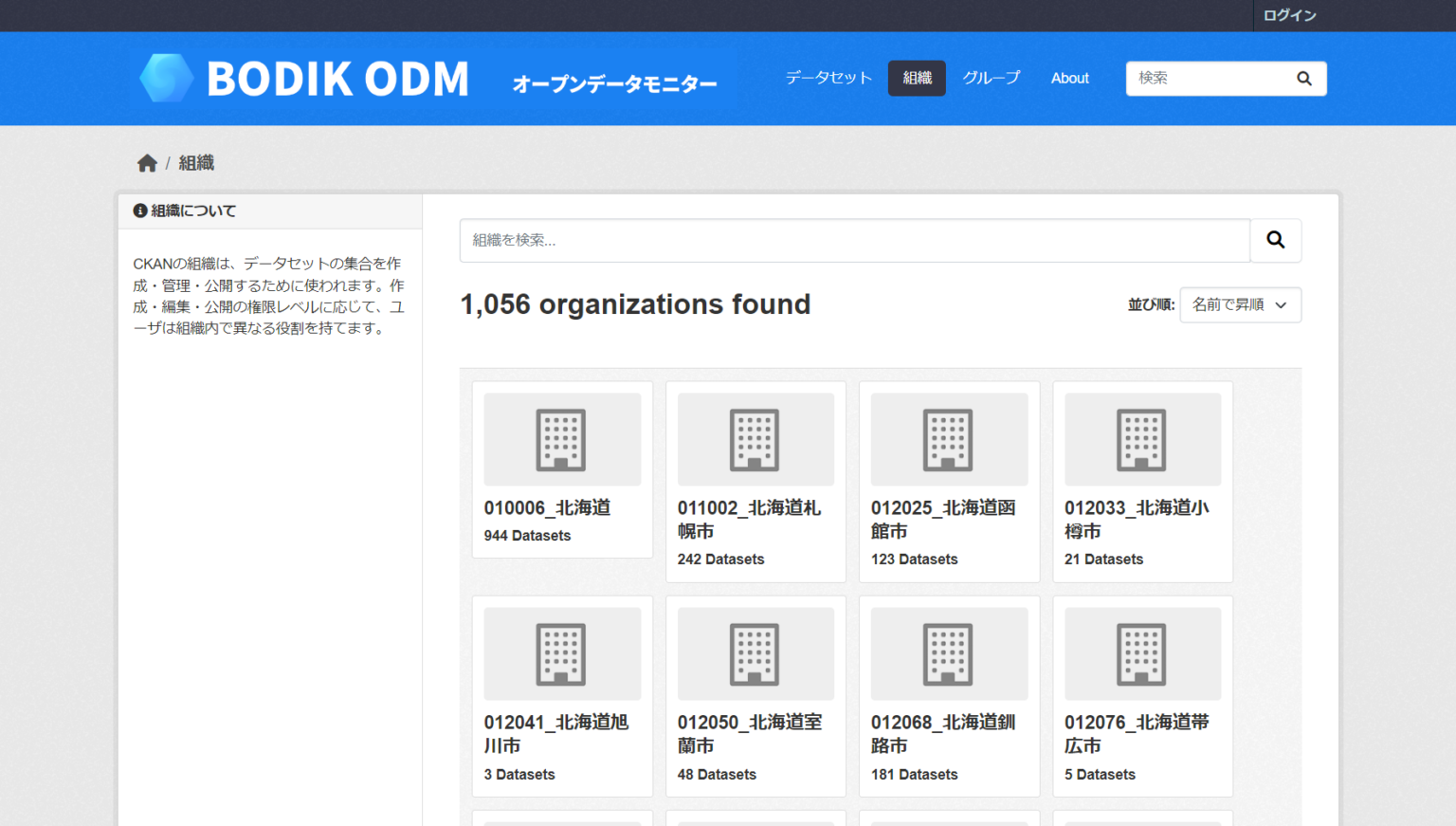Screen dimensions: 1456x826
Task: Open the グループ menu item
Action: coord(991,78)
